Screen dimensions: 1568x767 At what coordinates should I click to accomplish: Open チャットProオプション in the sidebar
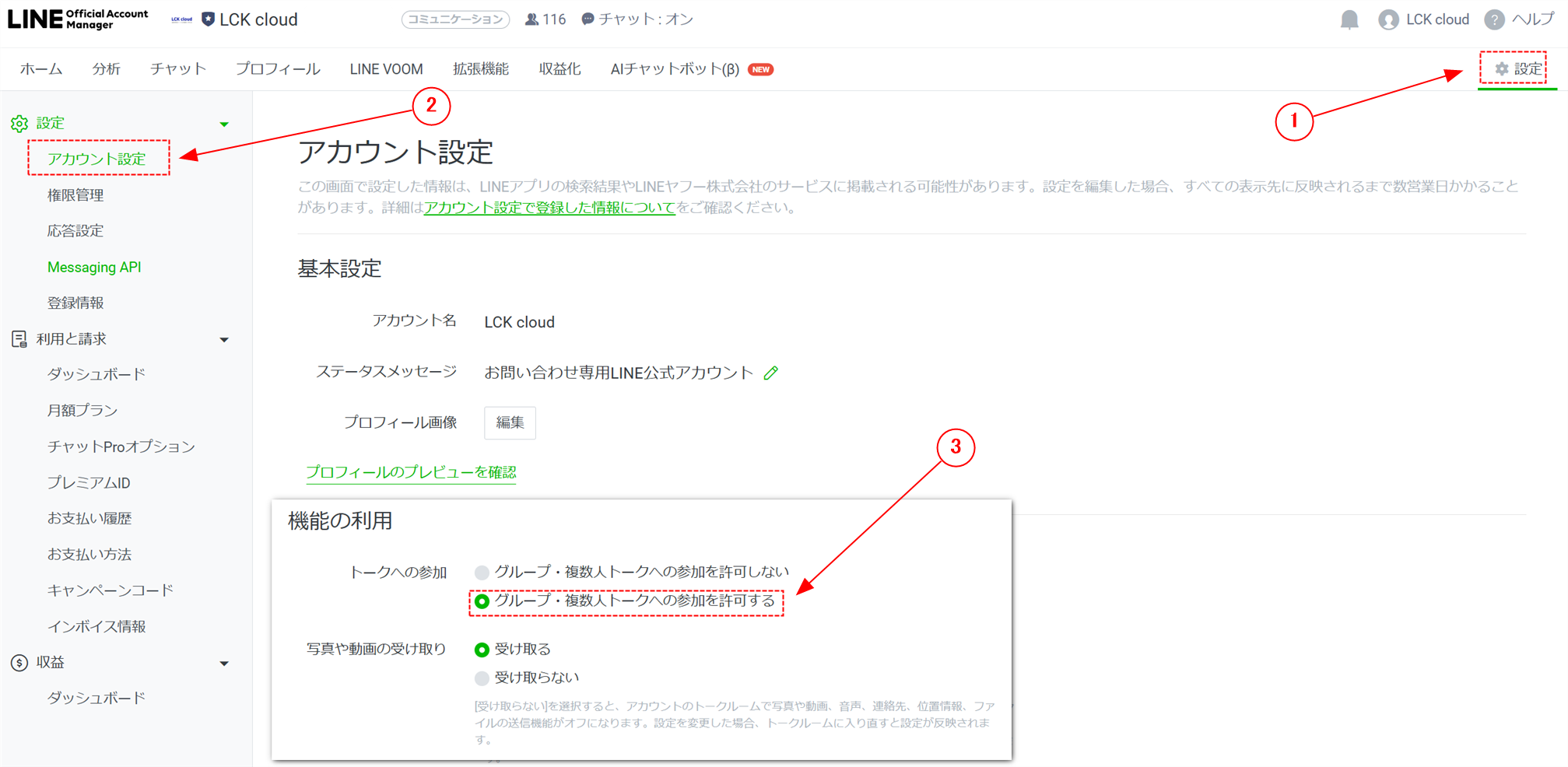[x=121, y=447]
